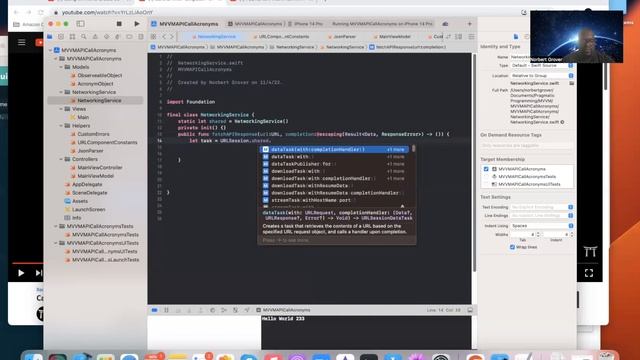The height and width of the screenshot is (360, 640).
Task: Open the Text Encoding dropdown
Action: (542, 207)
